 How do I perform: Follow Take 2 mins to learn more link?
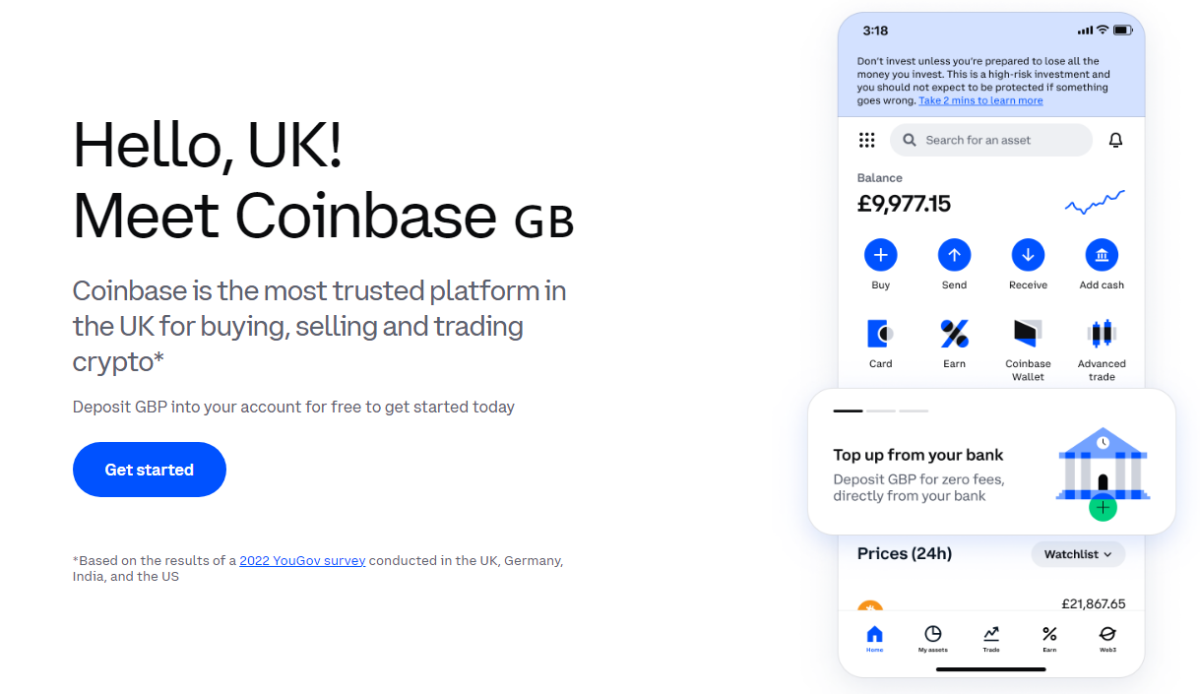980,101
